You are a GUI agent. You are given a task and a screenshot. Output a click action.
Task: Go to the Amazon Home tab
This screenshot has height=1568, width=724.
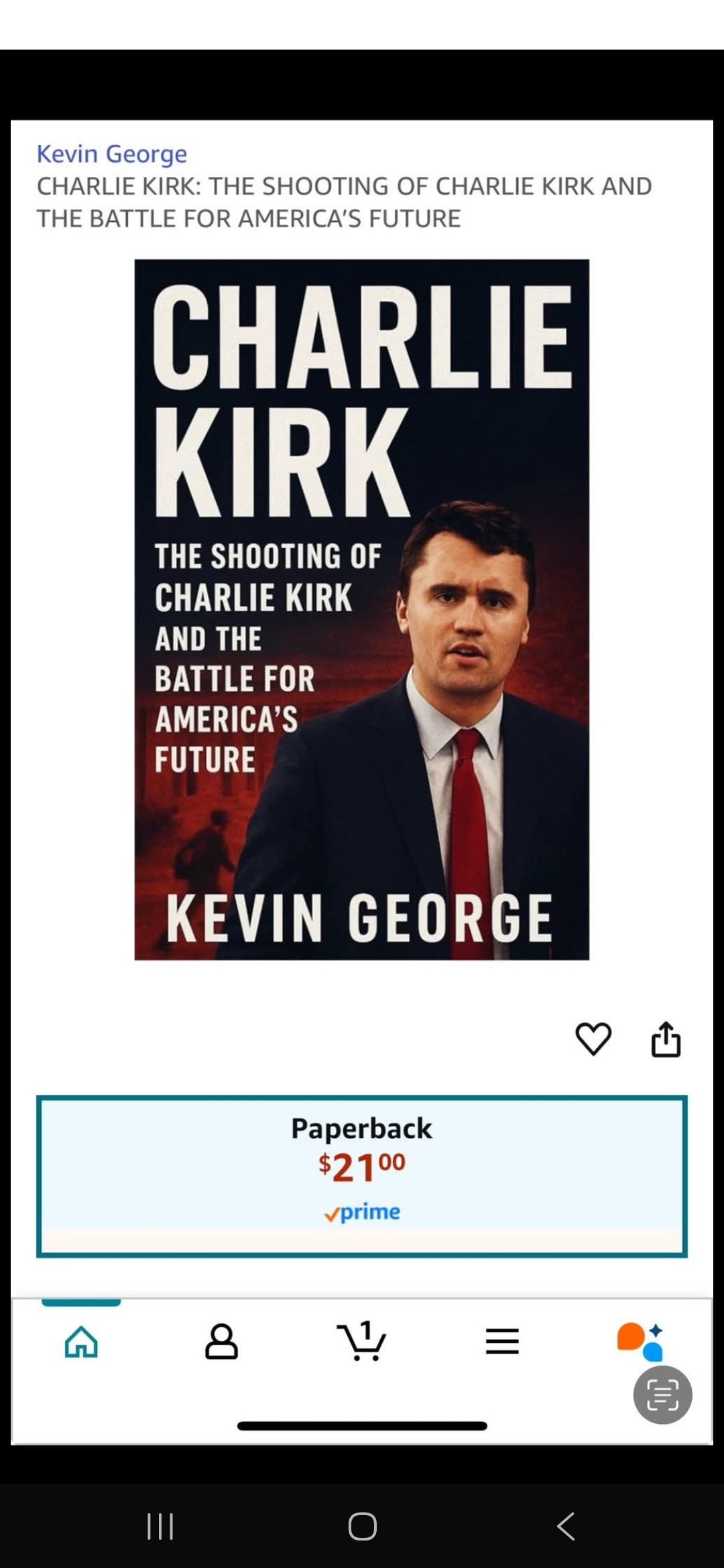81,1342
